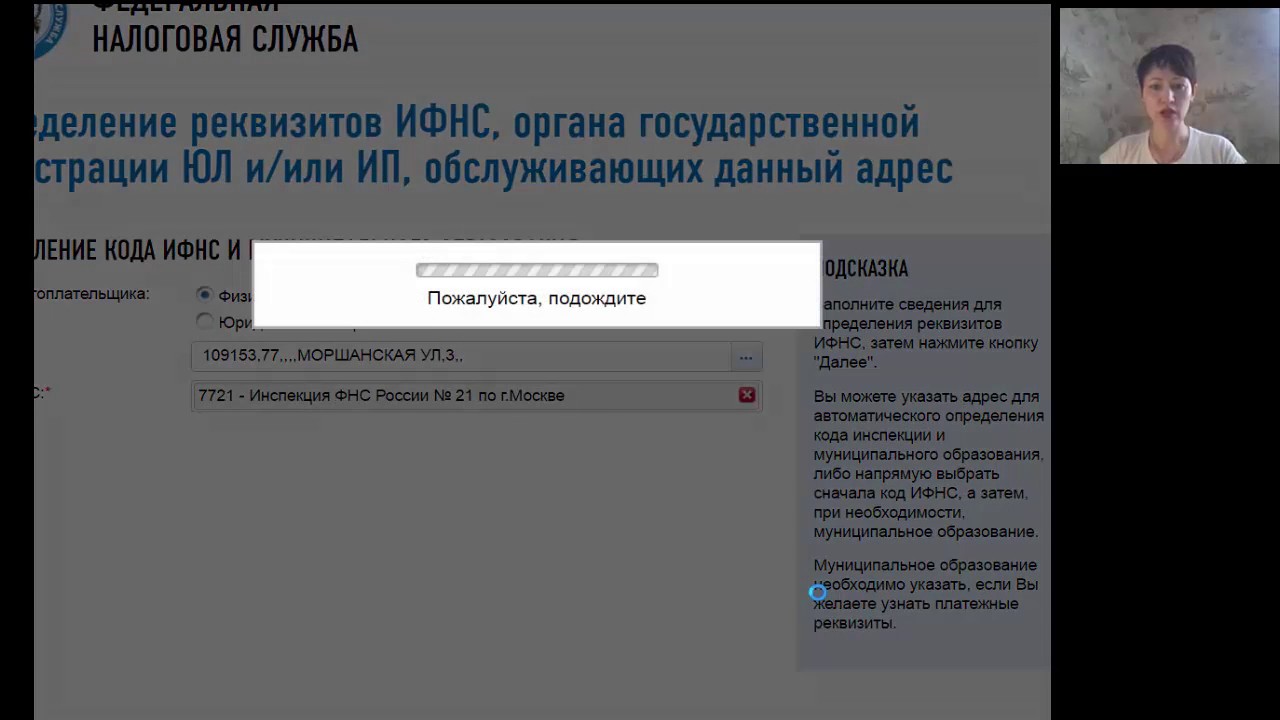Click the 'НАЛОГОВАЯ СЛУЖБА' header text
Viewport: 1280px width, 720px height.
tap(225, 39)
